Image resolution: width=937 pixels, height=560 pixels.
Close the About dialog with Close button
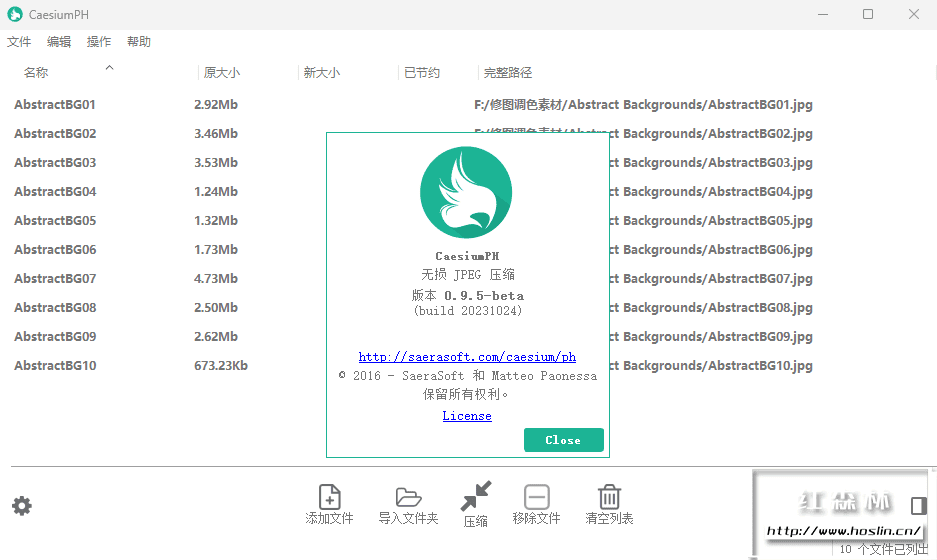tap(564, 440)
